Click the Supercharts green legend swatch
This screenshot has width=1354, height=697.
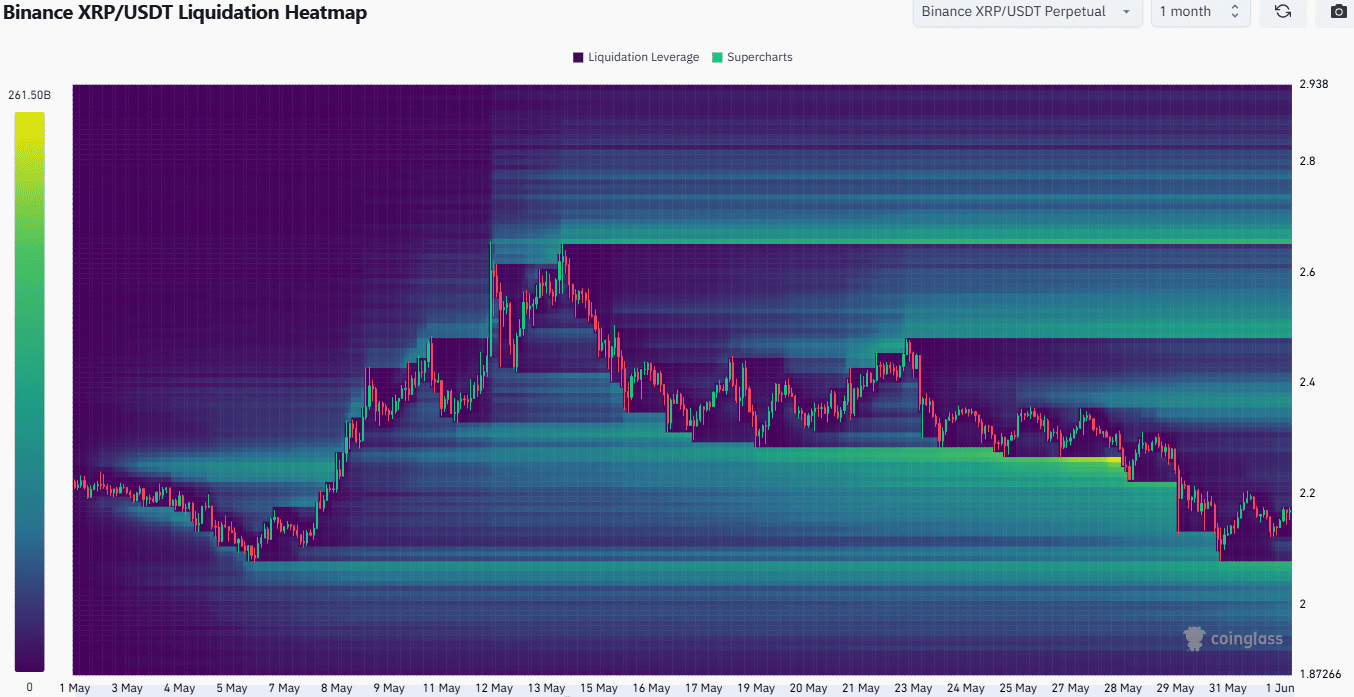717,57
